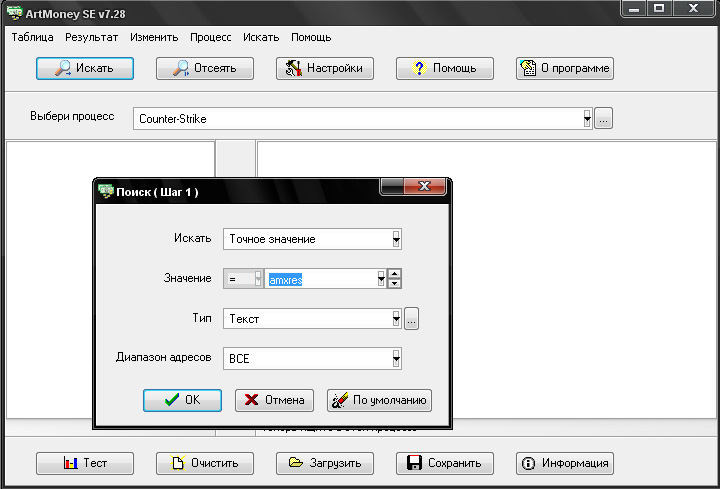Image resolution: width=720 pixels, height=489 pixels.
Task: Click the Искать search button in toolbar
Action: (x=85, y=68)
